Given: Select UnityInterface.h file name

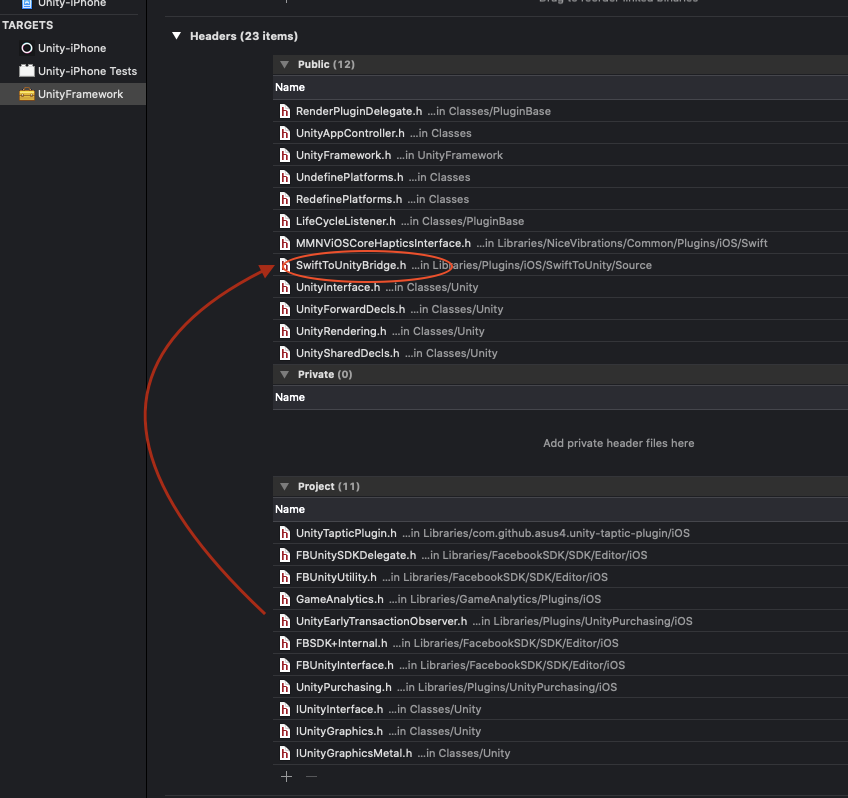Looking at the screenshot, I should (x=338, y=287).
